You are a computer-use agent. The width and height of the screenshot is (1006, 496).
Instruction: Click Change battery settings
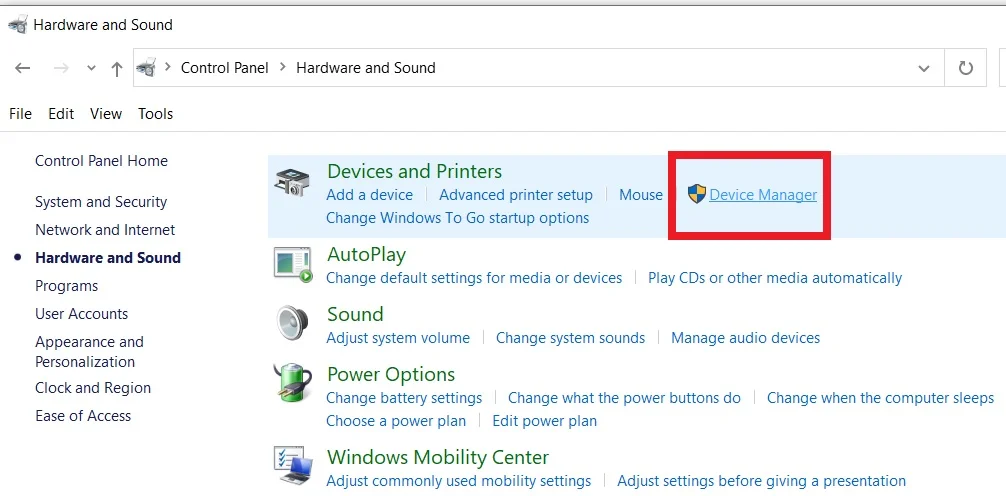(x=404, y=398)
